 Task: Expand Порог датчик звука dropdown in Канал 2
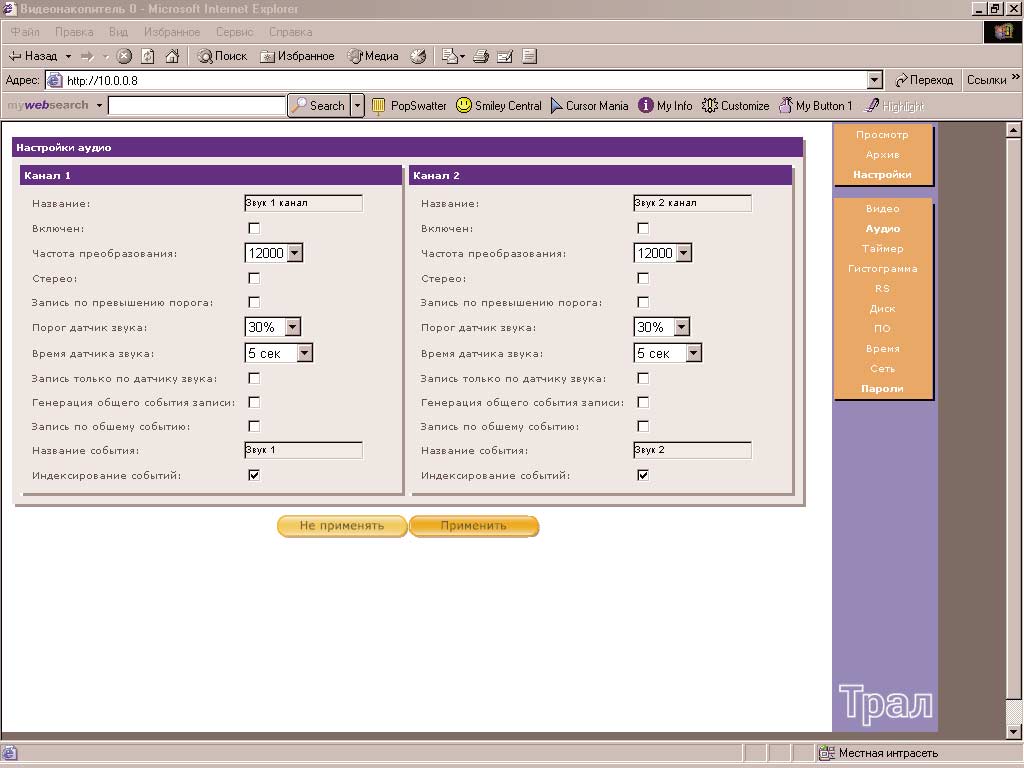coord(681,328)
